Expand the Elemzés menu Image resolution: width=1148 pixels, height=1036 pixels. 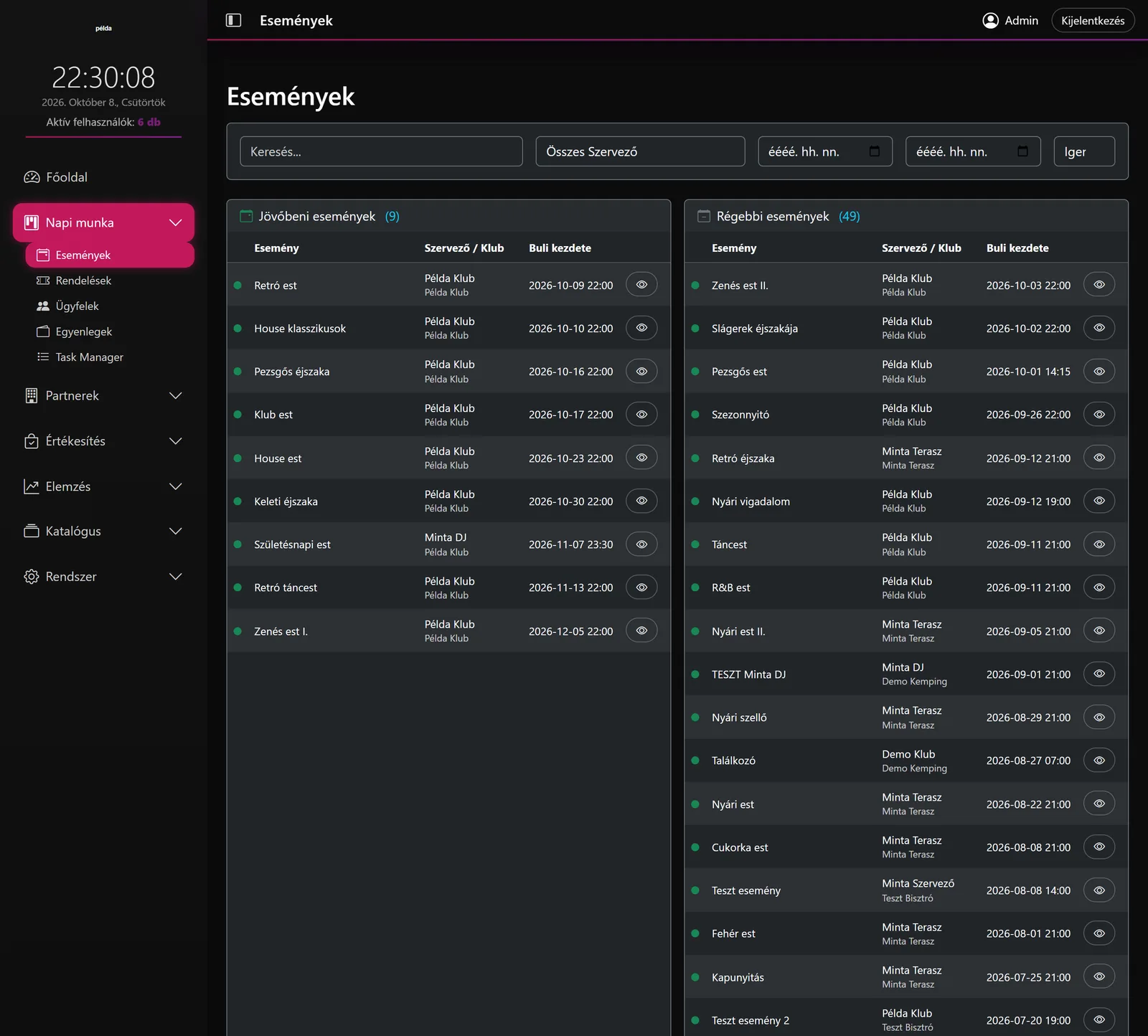[x=103, y=486]
